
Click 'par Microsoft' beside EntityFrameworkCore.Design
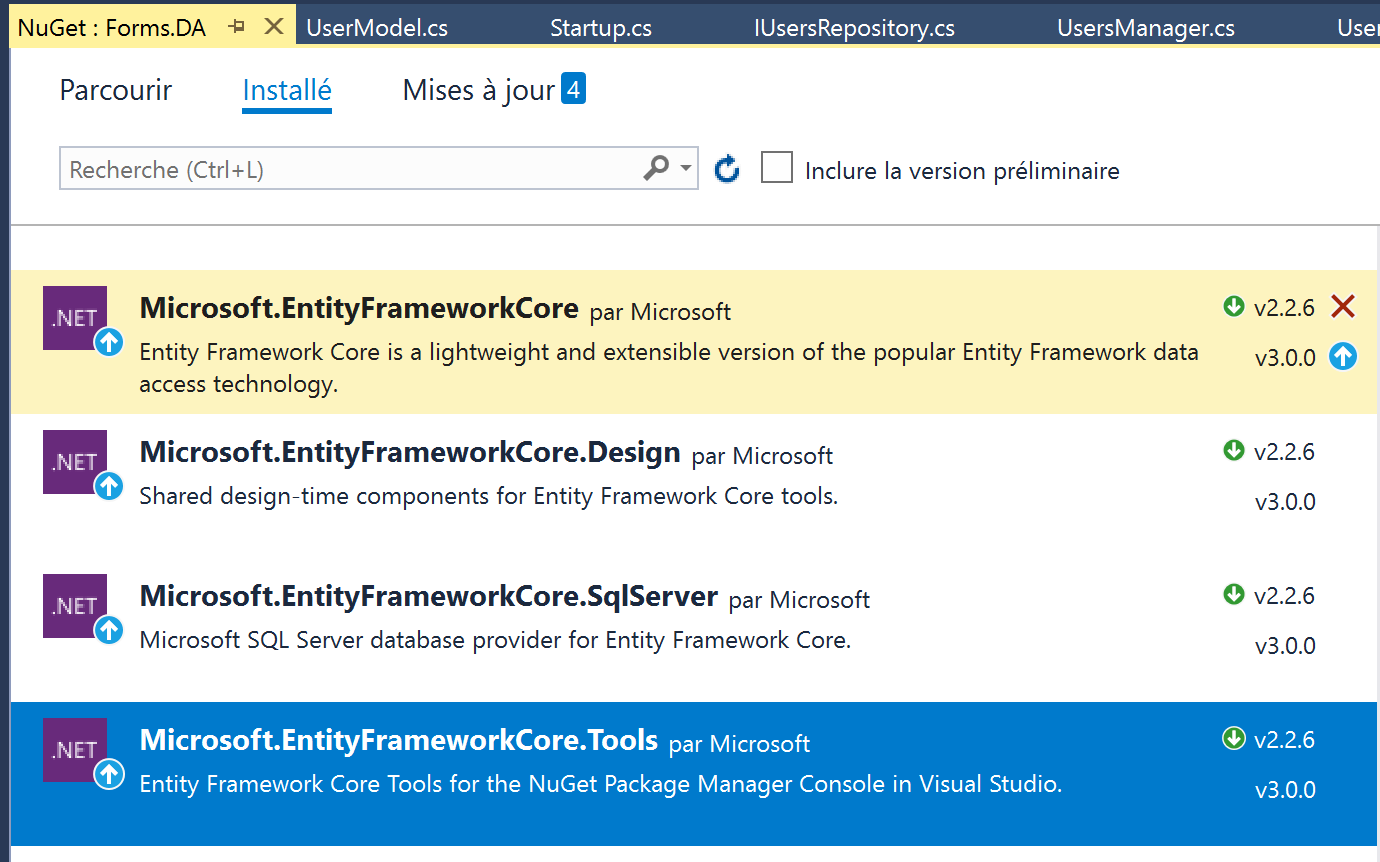point(762,456)
